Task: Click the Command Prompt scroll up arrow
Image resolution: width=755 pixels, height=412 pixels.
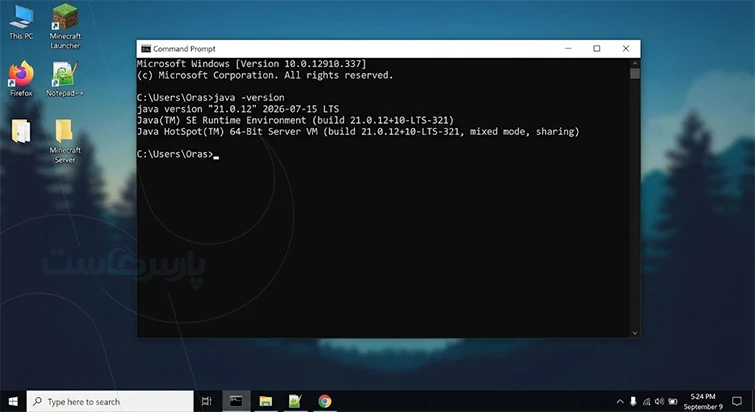Action: (635, 63)
